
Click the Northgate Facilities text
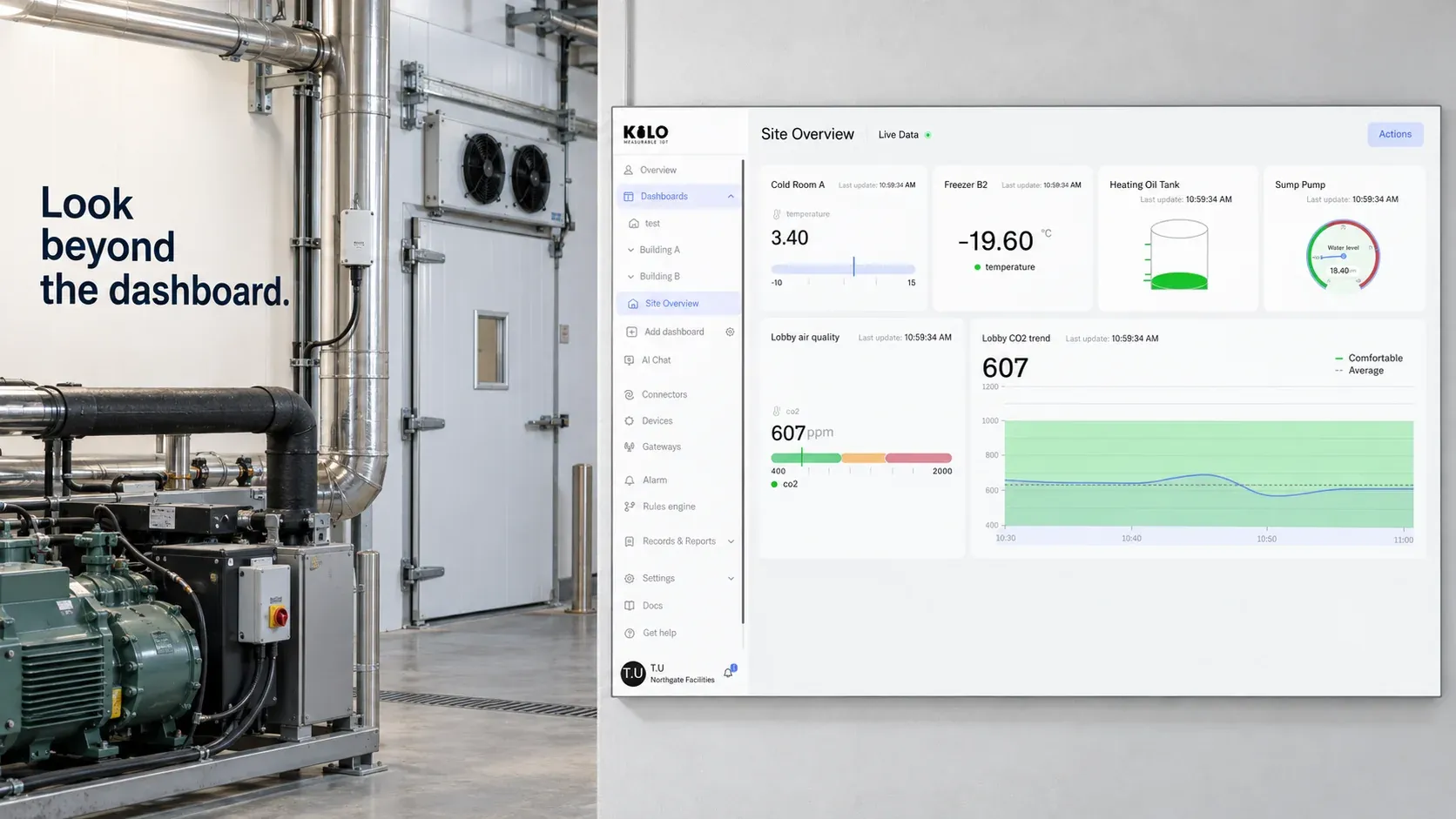tap(682, 681)
